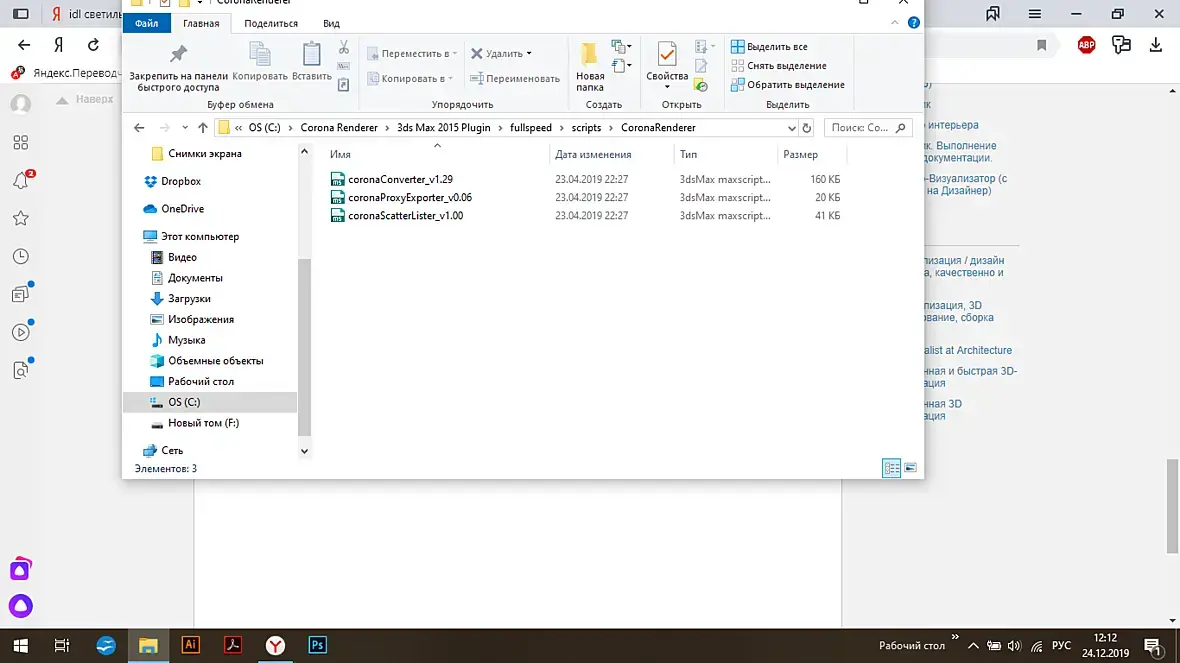Select OneDrive in navigation pane
The height and width of the screenshot is (663, 1180).
[182, 208]
